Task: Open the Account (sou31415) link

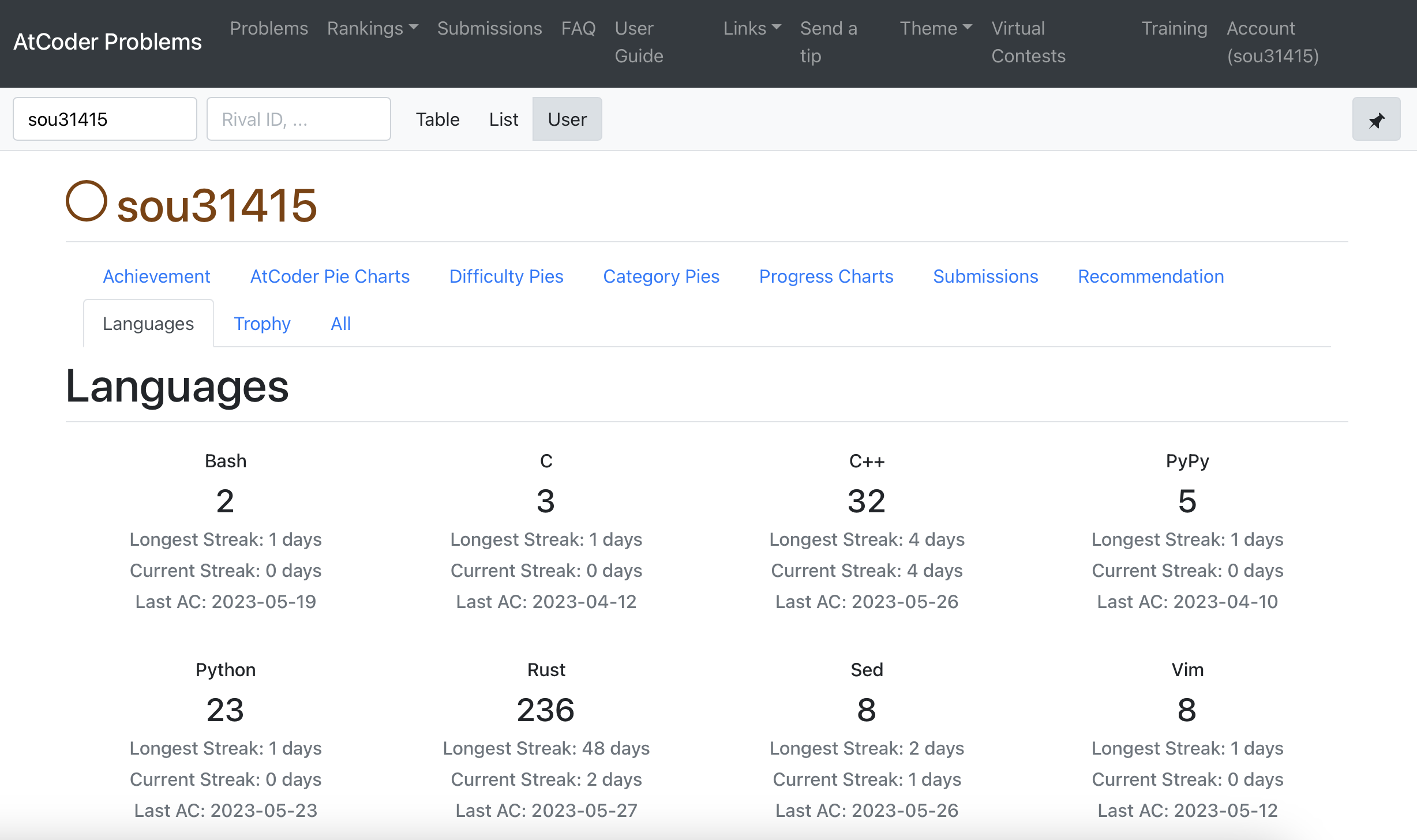Action: (x=1272, y=42)
